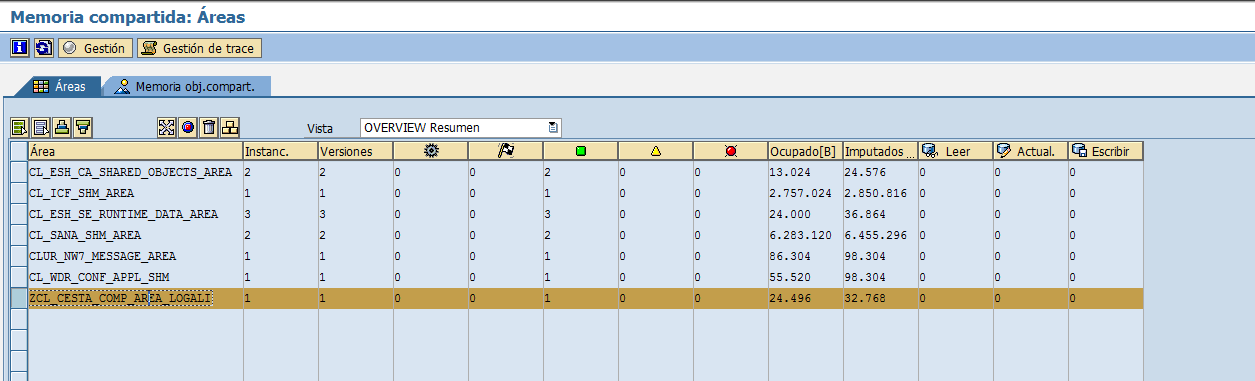Image resolution: width=1255 pixels, height=381 pixels.
Task: Click the blue information icon
Action: 19,48
